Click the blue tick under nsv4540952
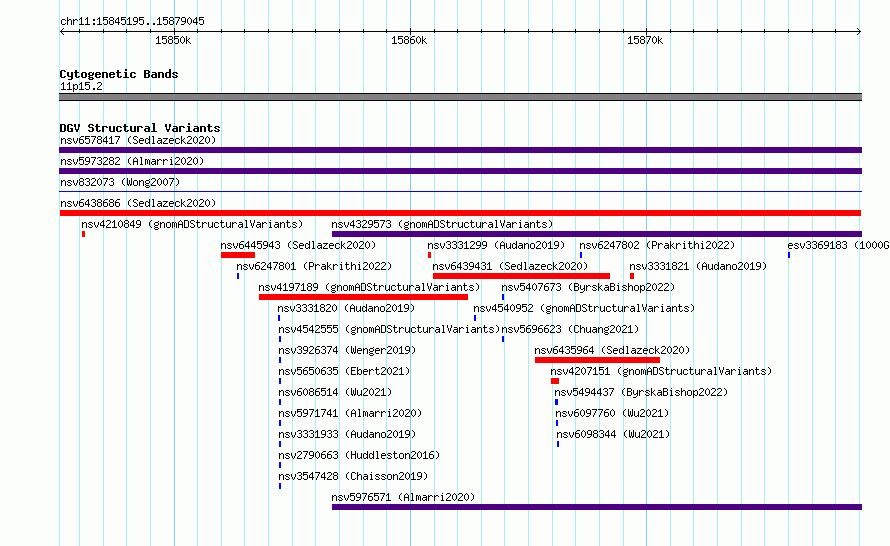The image size is (890, 546). (475, 318)
